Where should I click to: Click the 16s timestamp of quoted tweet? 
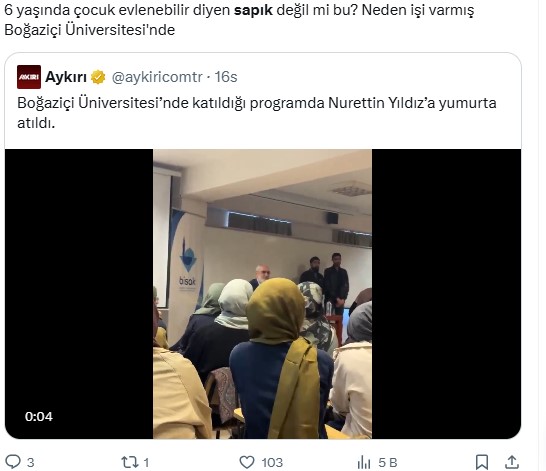click(226, 77)
